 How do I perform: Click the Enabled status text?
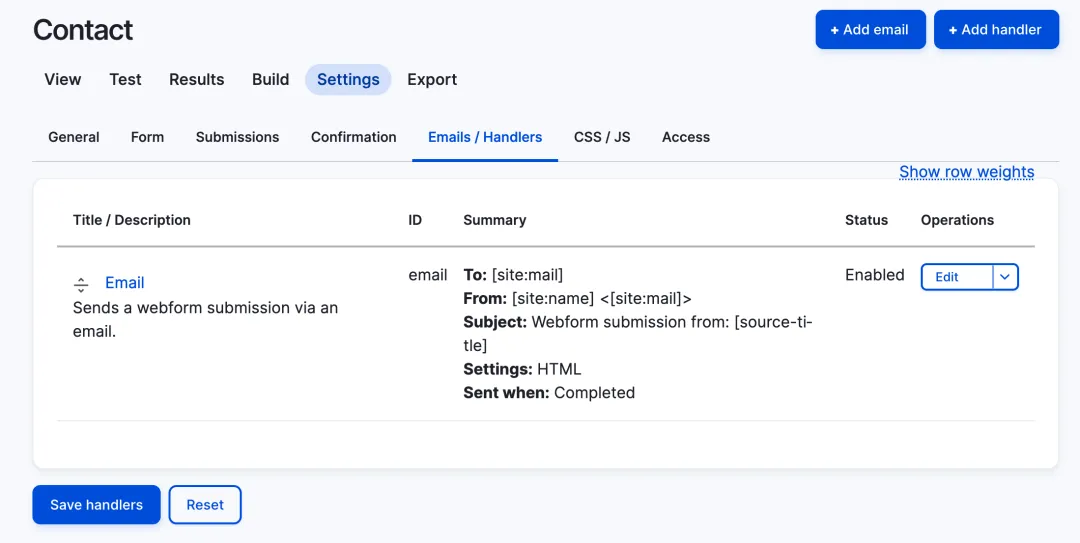(x=875, y=275)
